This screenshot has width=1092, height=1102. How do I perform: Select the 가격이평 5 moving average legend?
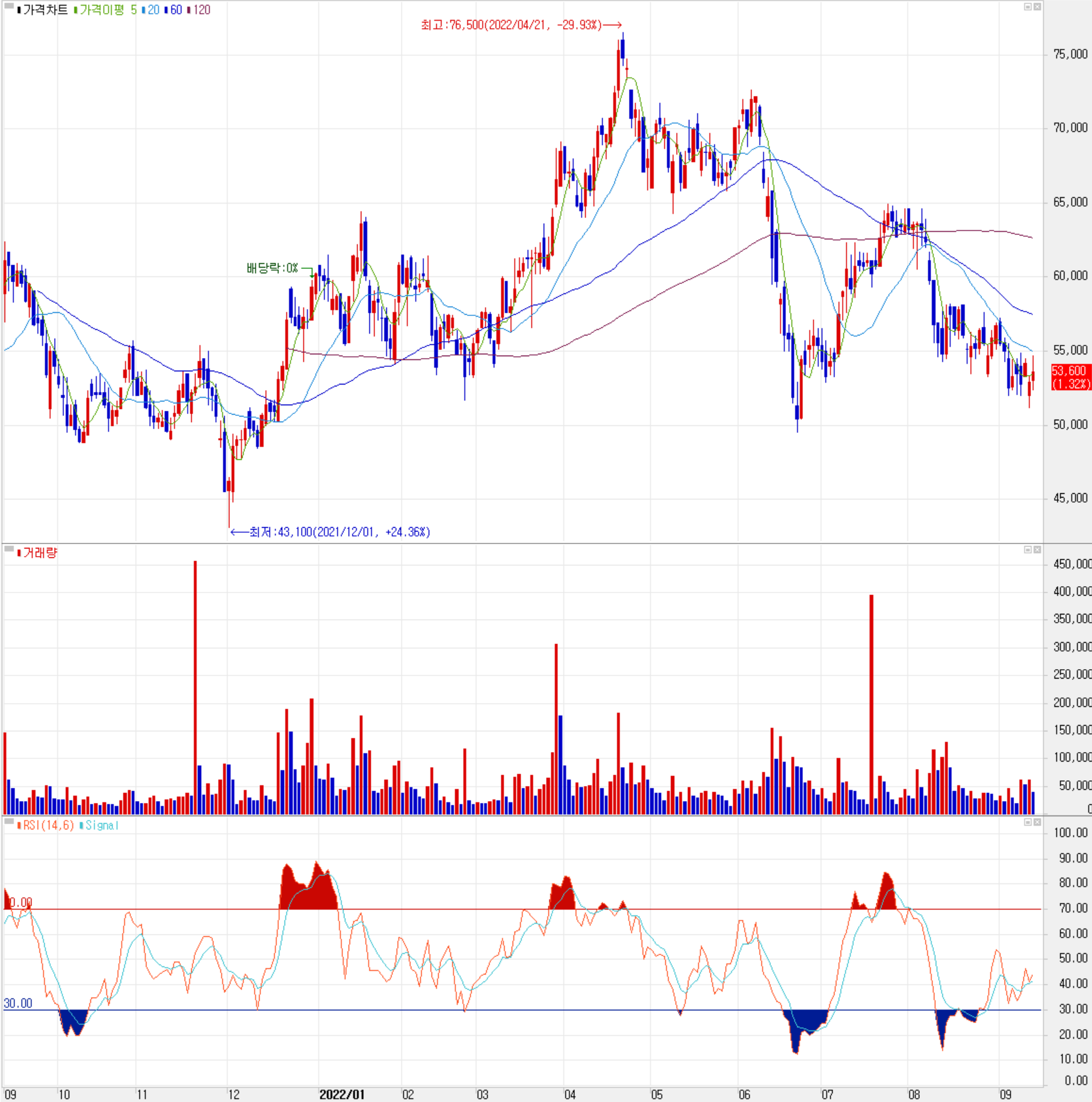[107, 10]
